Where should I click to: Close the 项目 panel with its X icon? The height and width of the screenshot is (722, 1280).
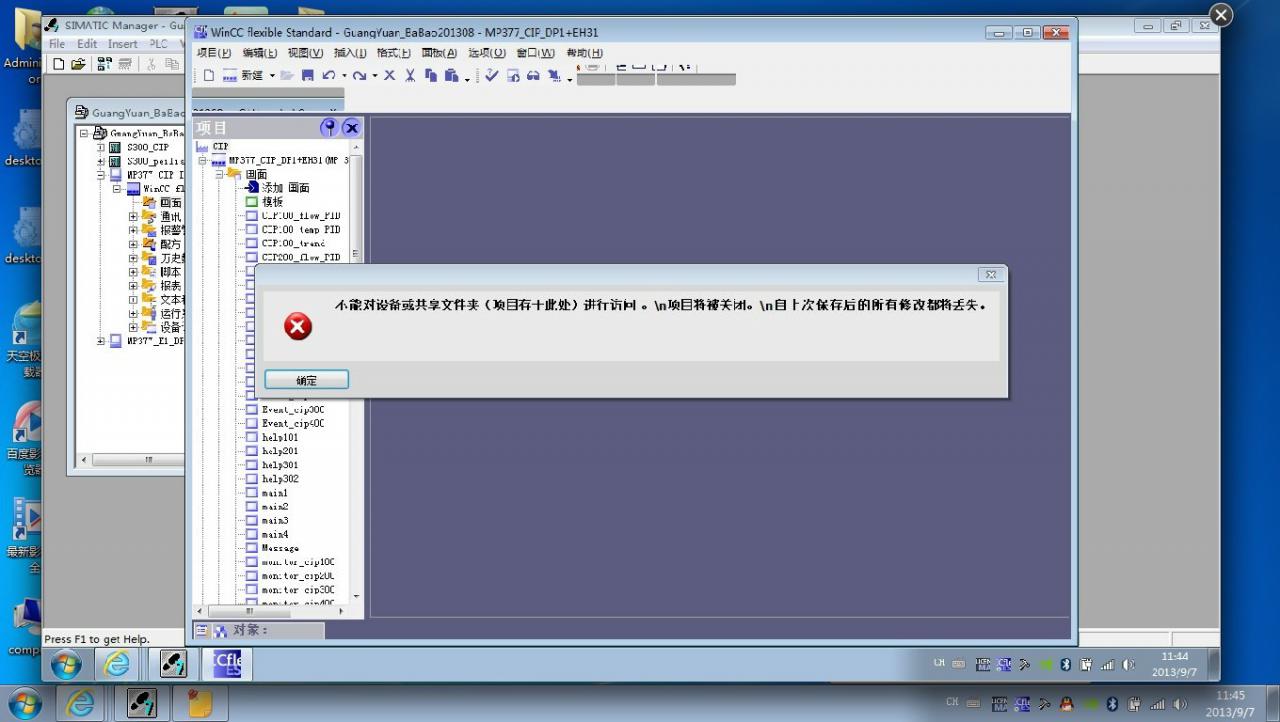click(x=351, y=127)
